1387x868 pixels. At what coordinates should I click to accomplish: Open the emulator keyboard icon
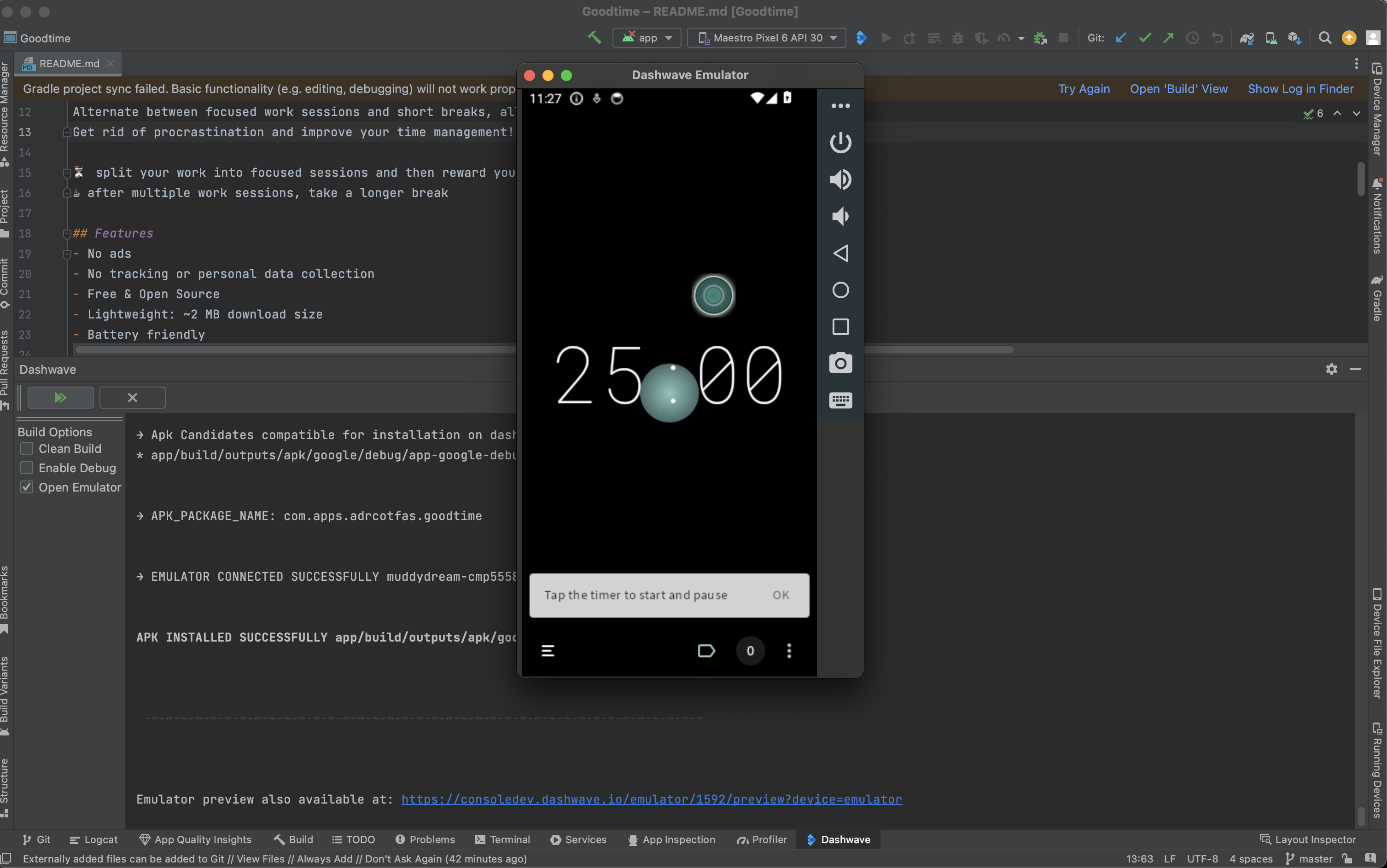click(x=840, y=400)
